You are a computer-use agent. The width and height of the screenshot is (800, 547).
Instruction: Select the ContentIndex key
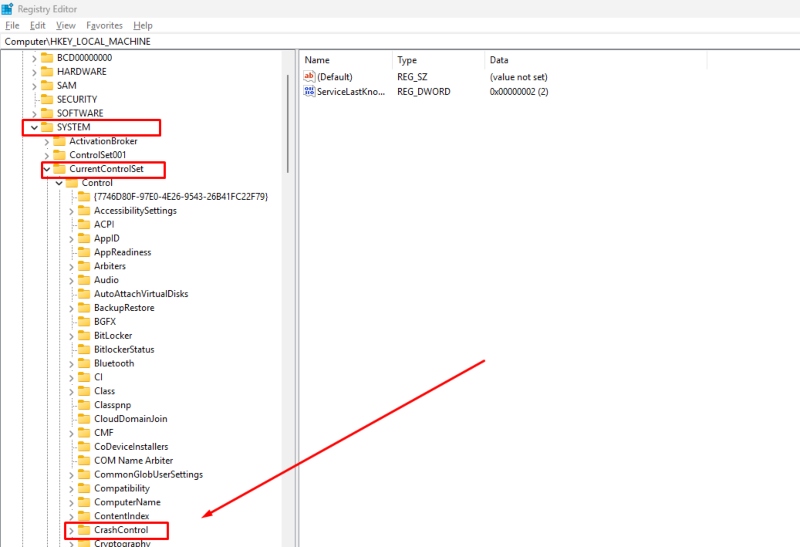click(121, 516)
